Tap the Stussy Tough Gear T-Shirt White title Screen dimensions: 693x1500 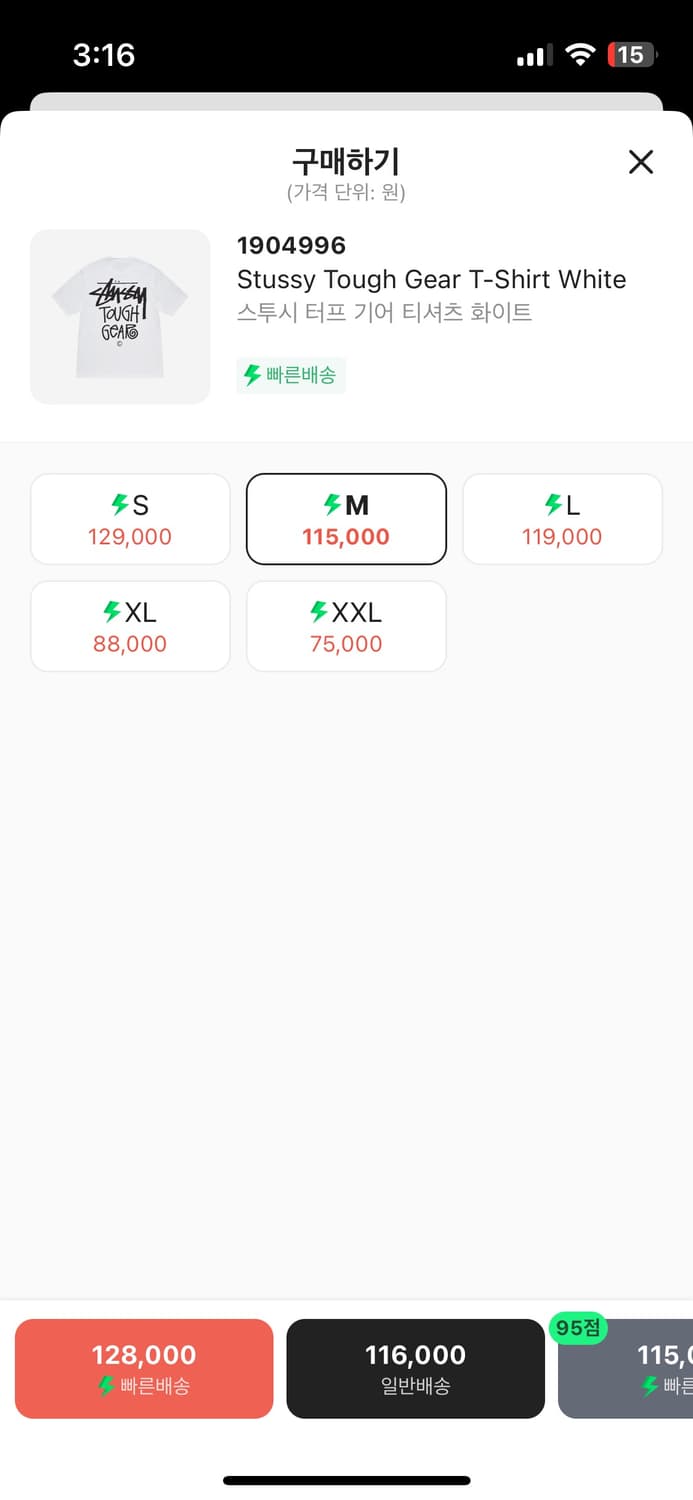pos(432,279)
